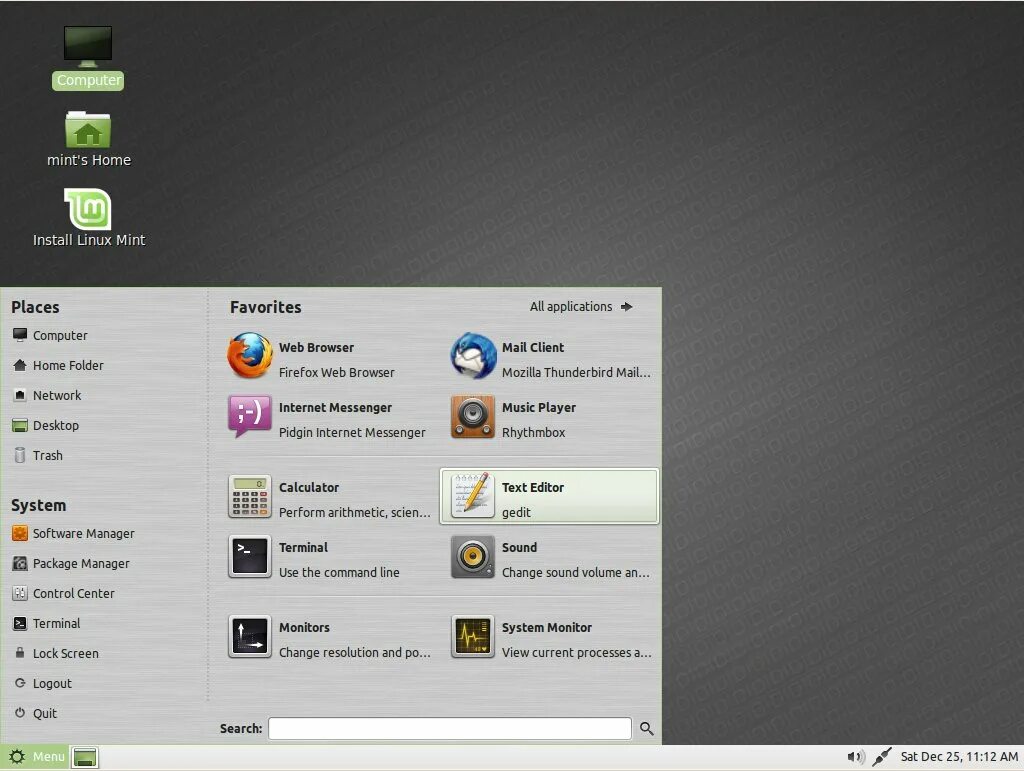Click the network connection tray icon

click(x=882, y=757)
